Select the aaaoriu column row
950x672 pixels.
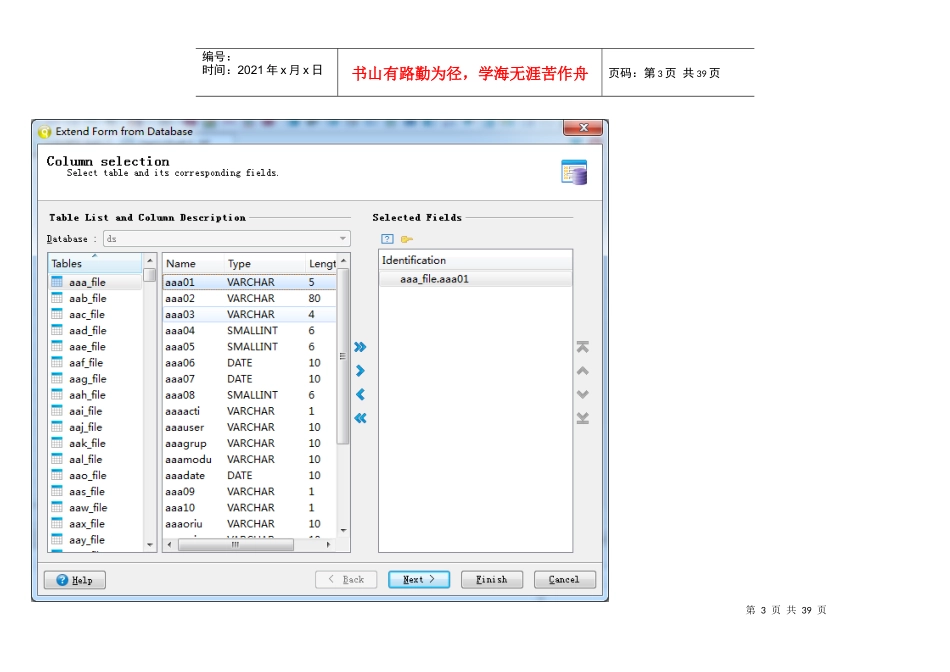250,523
